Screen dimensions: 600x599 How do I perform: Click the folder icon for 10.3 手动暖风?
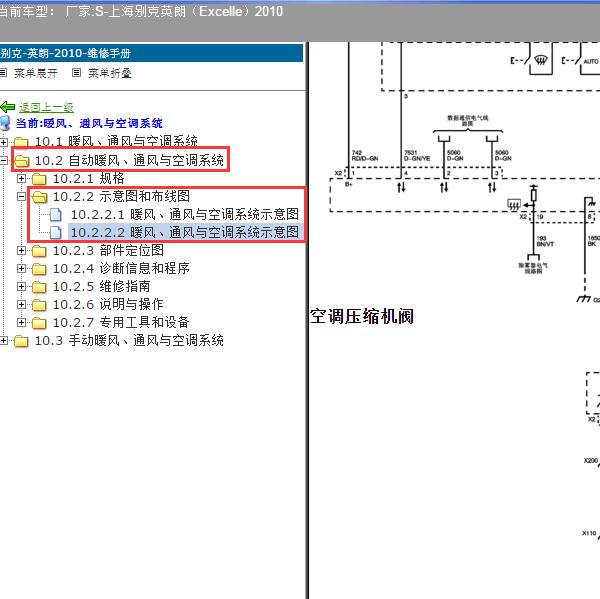pyautogui.click(x=21, y=341)
